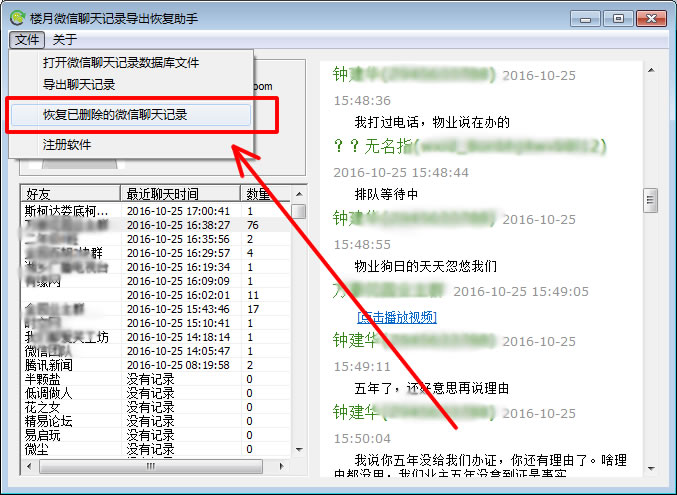Select the row dated 2016-10-25 16:09:09
The width and height of the screenshot is (677, 495).
point(156,281)
